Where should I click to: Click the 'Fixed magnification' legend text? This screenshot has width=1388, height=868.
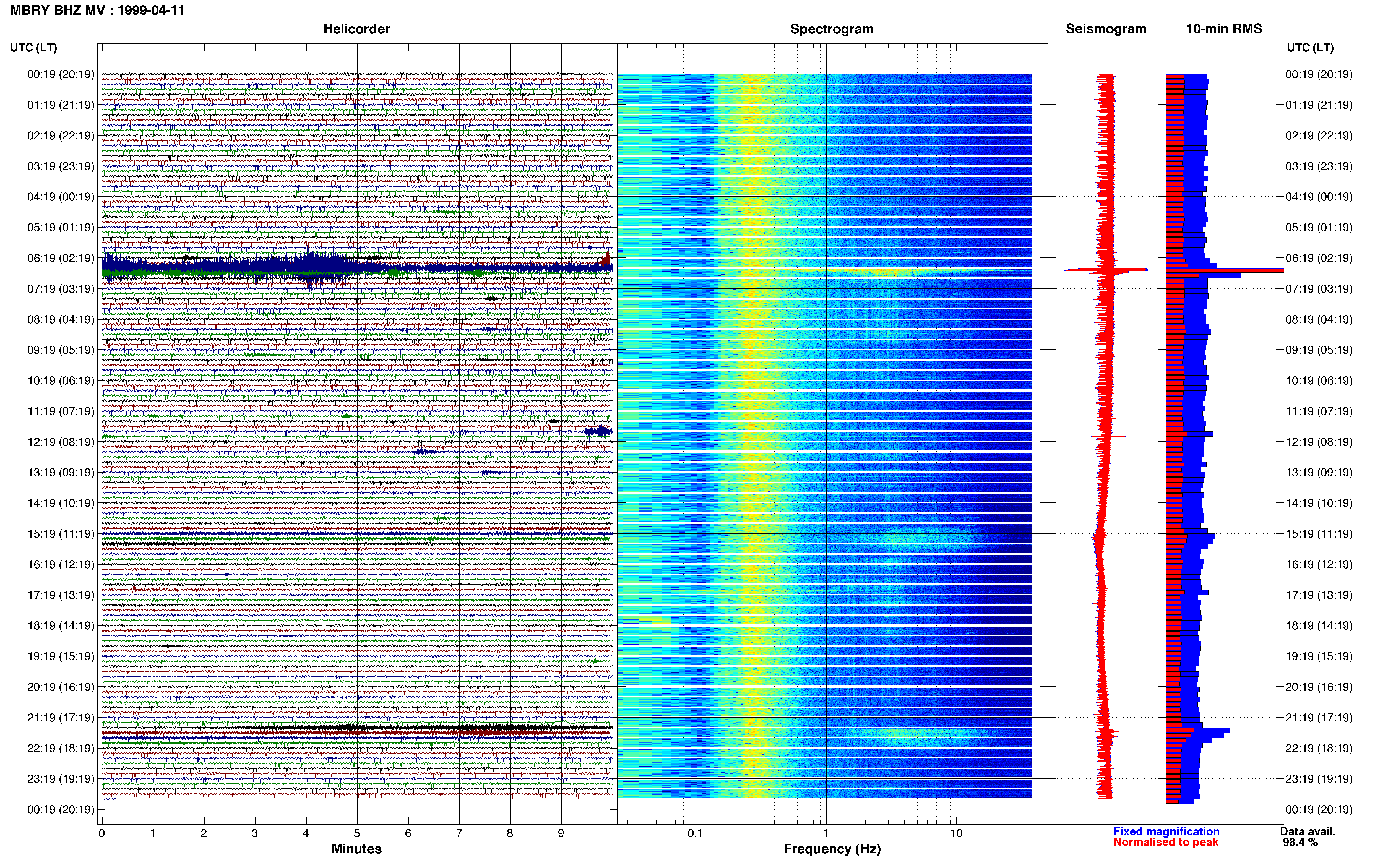click(x=1166, y=831)
